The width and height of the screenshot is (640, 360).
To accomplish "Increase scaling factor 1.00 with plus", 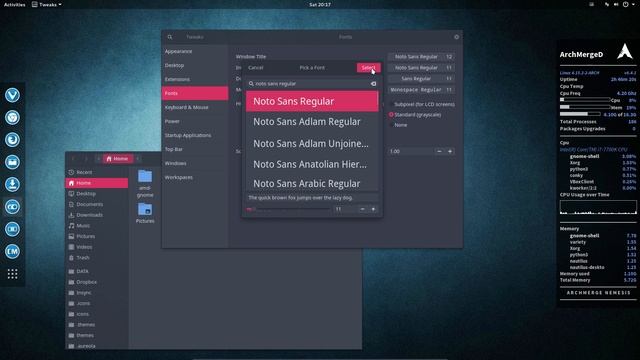I will (450, 151).
